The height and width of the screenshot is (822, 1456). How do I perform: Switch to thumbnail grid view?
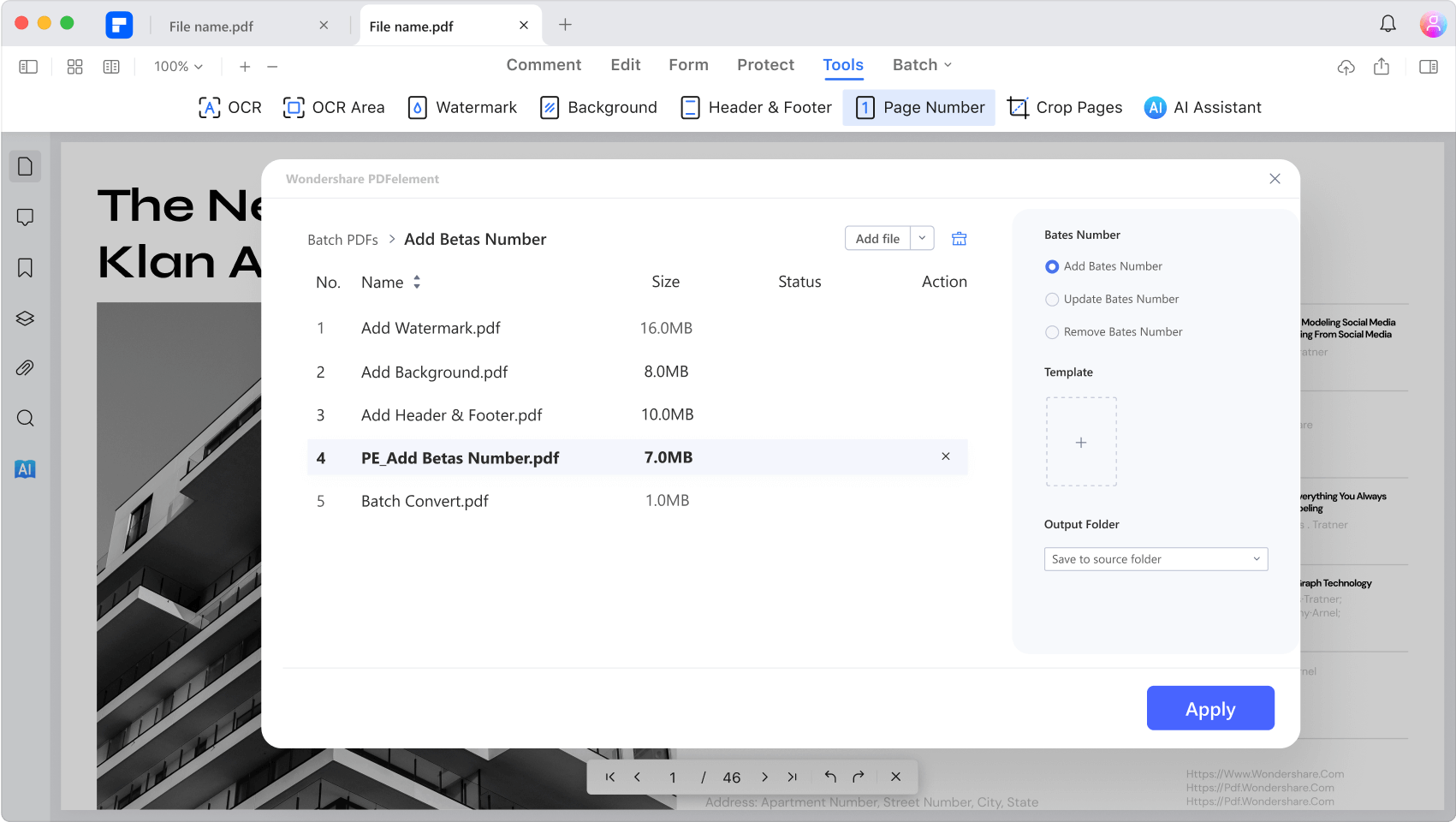(x=75, y=67)
